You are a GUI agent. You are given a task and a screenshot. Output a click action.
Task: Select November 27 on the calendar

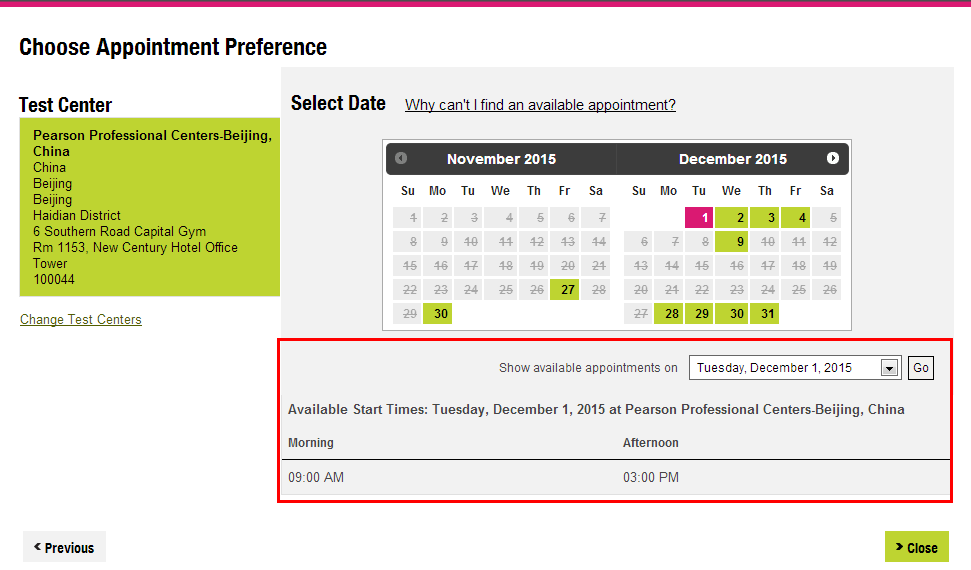pos(568,290)
